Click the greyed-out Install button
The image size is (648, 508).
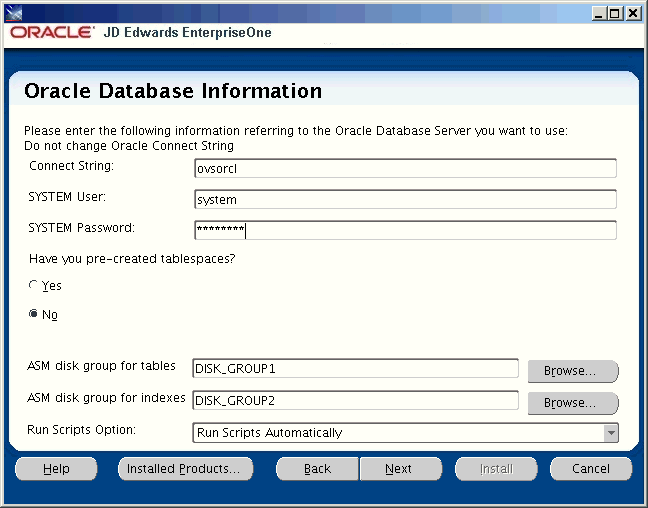[x=496, y=469]
